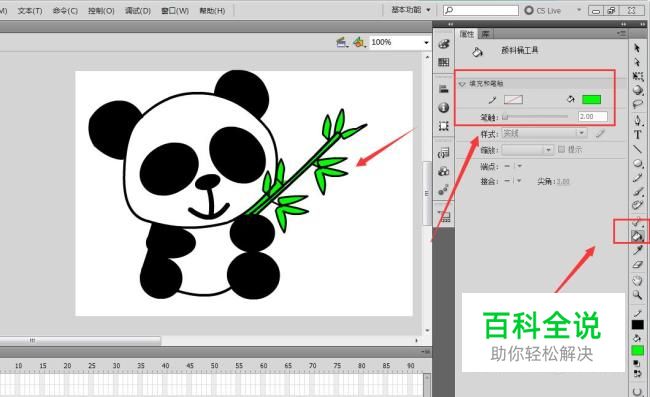
Task: Open the Motion Presets panel icon
Action: (x=444, y=190)
